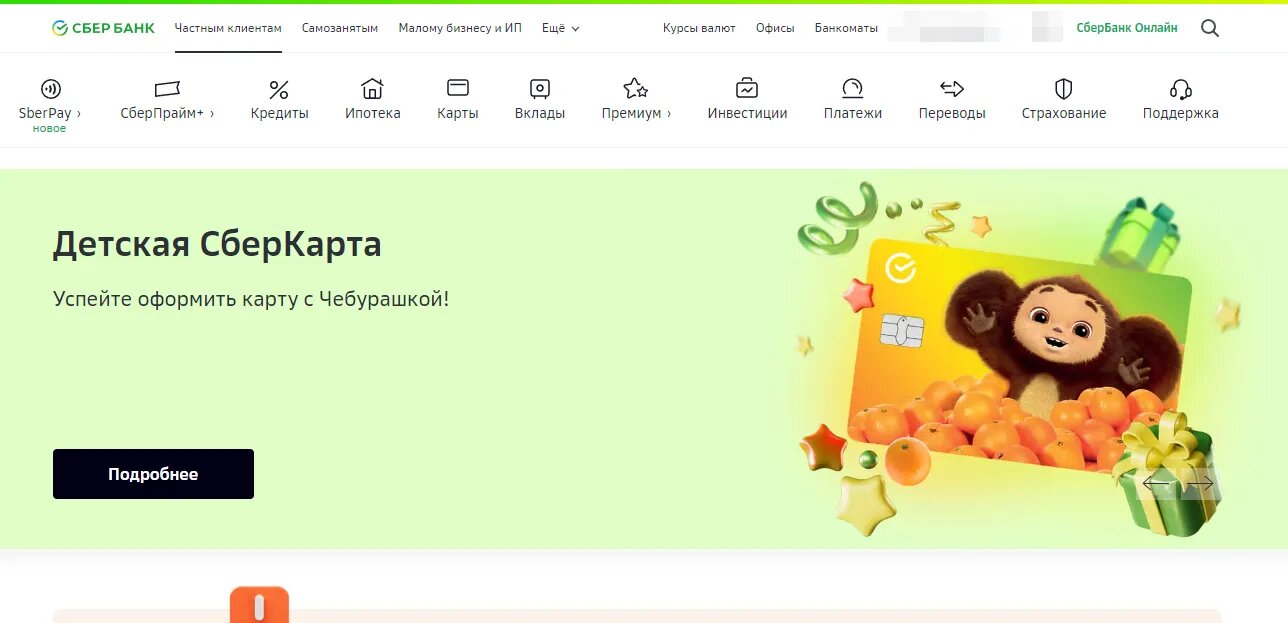The height and width of the screenshot is (623, 1288).
Task: Click 'Успейте оформить карту с Чебурашкой!' text
Action: click(x=251, y=298)
